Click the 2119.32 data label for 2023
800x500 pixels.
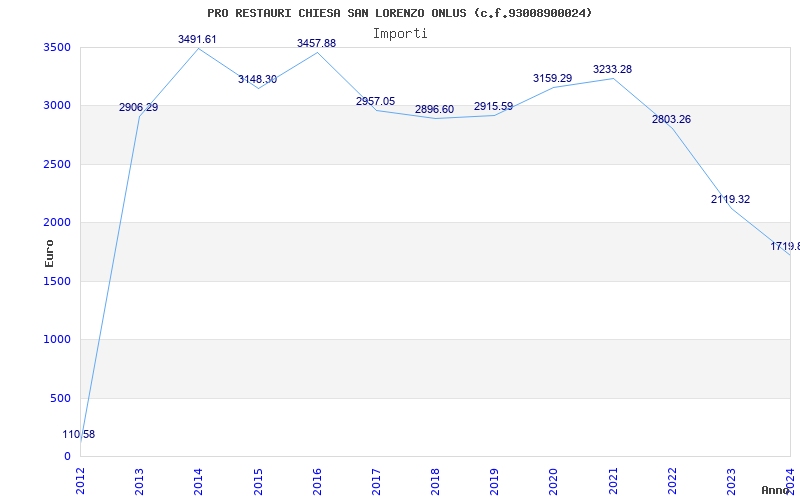(731, 199)
